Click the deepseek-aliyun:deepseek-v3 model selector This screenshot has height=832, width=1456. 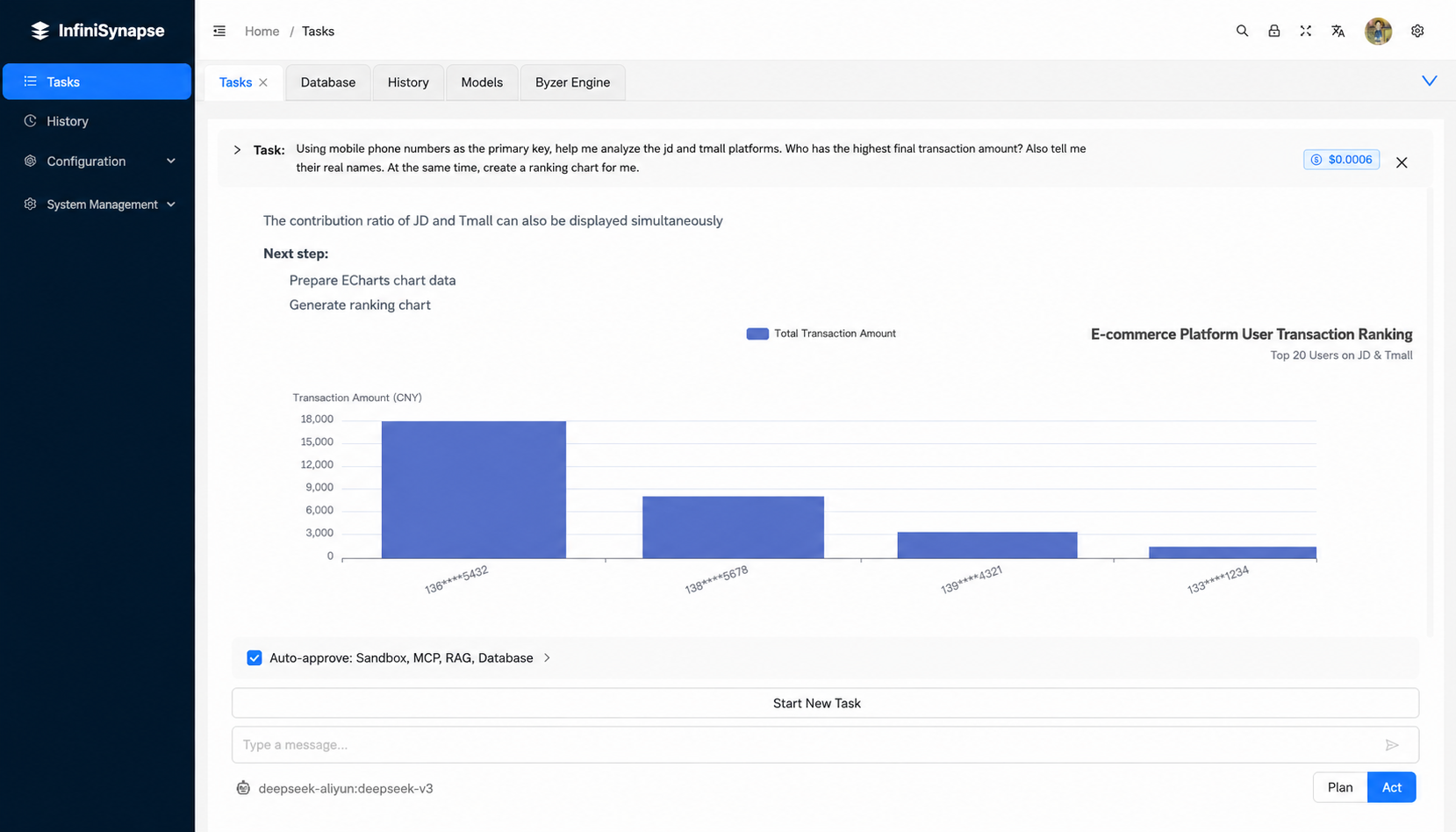pos(345,788)
